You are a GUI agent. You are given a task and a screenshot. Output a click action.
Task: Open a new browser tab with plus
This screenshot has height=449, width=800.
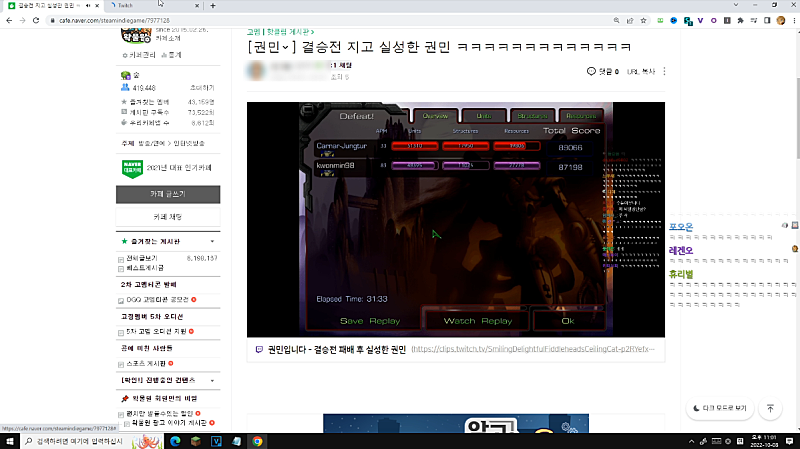coord(213,6)
